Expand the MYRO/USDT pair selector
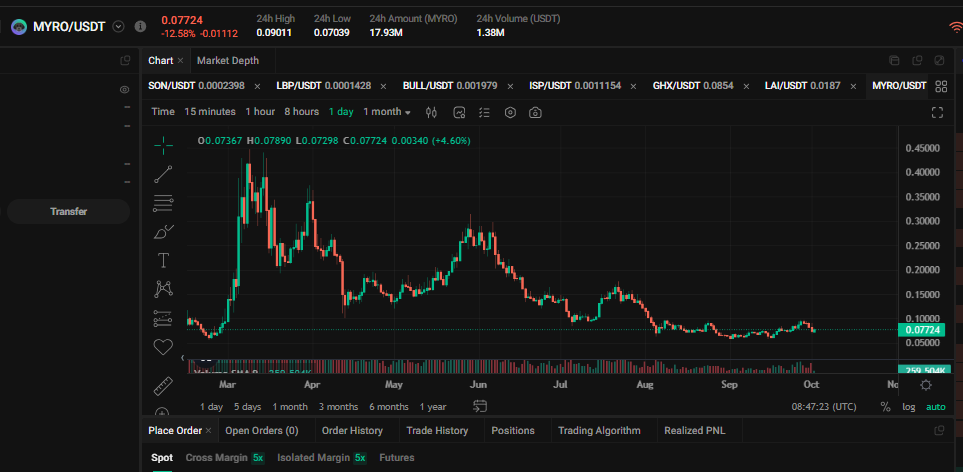The width and height of the screenshot is (963, 472). coord(119,26)
